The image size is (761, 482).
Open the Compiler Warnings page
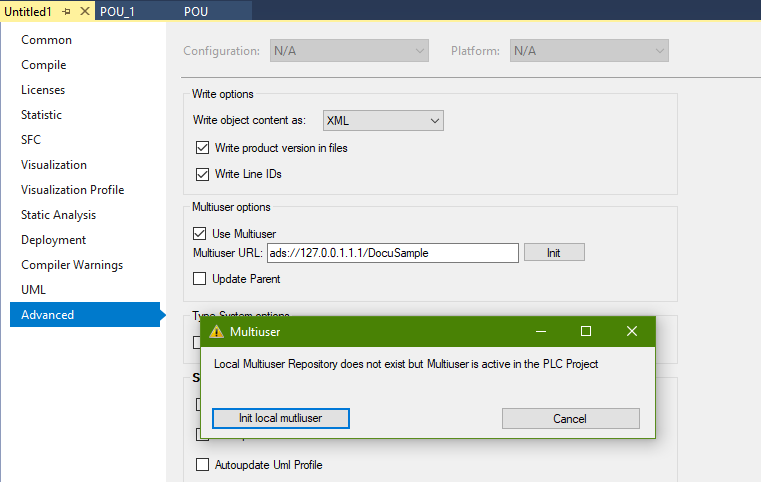(72, 265)
